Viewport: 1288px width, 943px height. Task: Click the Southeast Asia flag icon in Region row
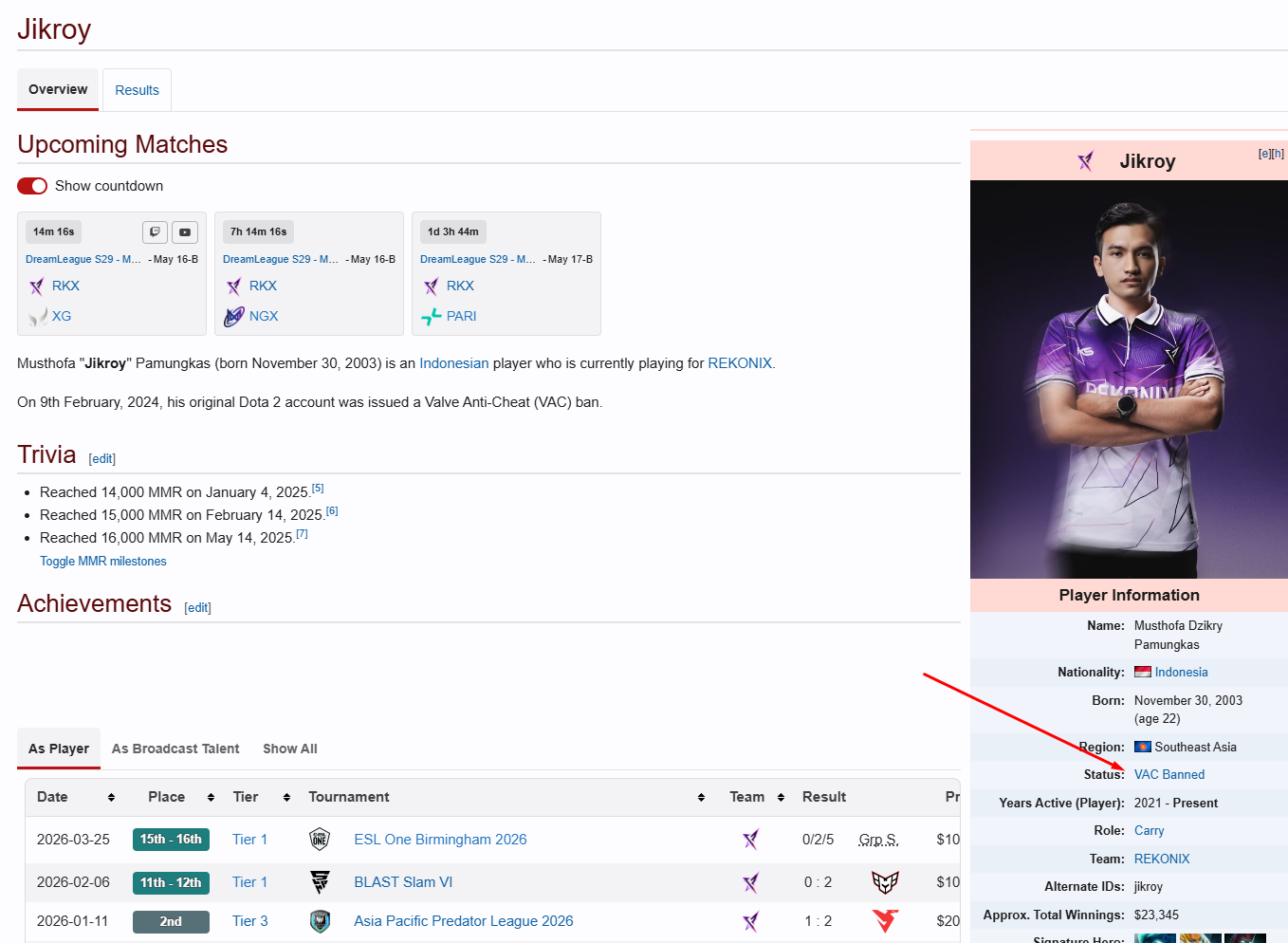pos(1143,748)
